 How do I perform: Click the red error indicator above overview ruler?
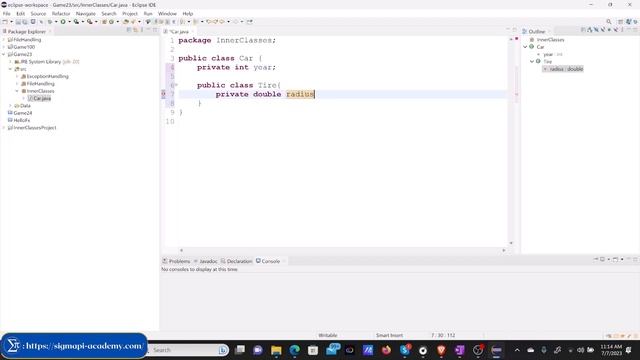click(x=516, y=39)
